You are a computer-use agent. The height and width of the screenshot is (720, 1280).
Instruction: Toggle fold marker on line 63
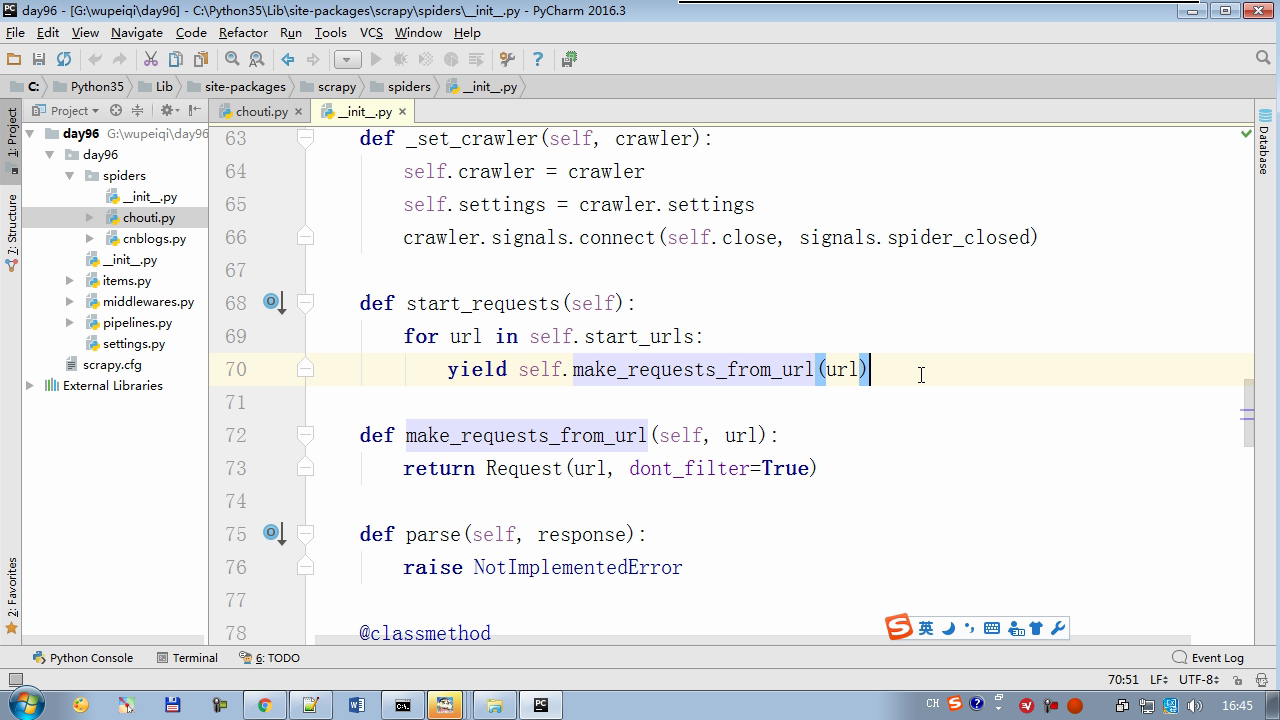click(x=306, y=138)
